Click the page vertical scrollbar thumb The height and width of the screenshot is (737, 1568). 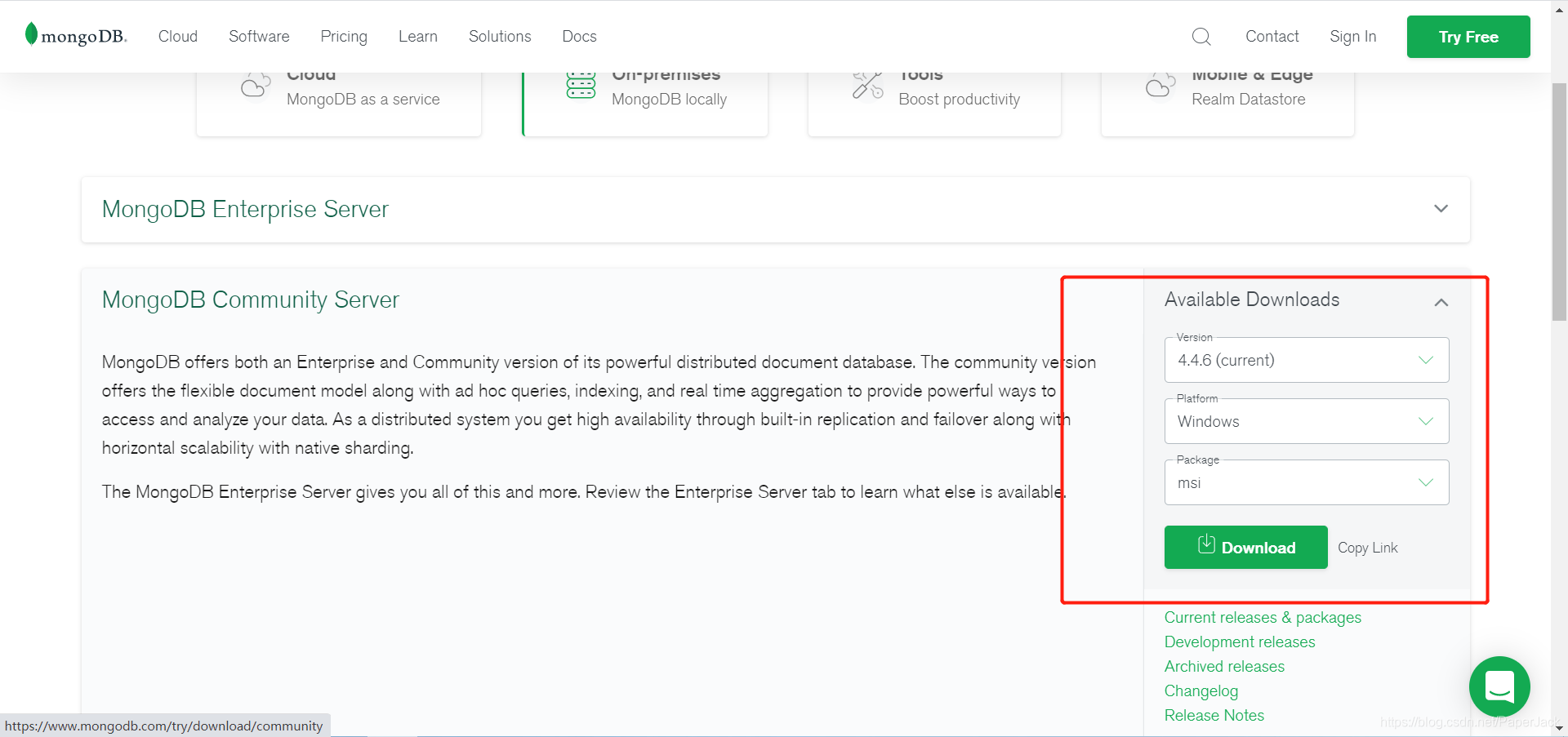click(1559, 201)
